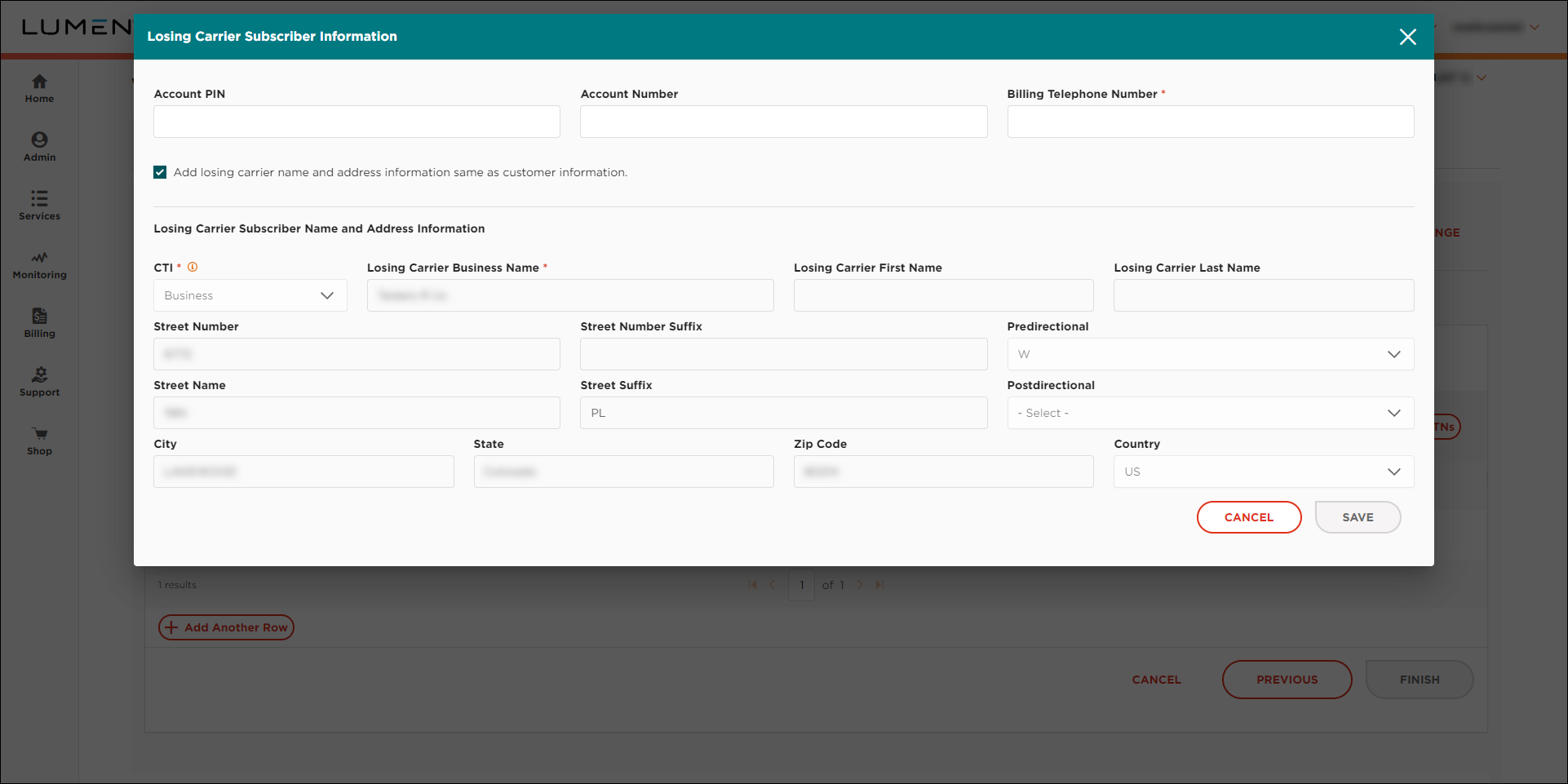
Task: Jump to the last results page
Action: 879,584
